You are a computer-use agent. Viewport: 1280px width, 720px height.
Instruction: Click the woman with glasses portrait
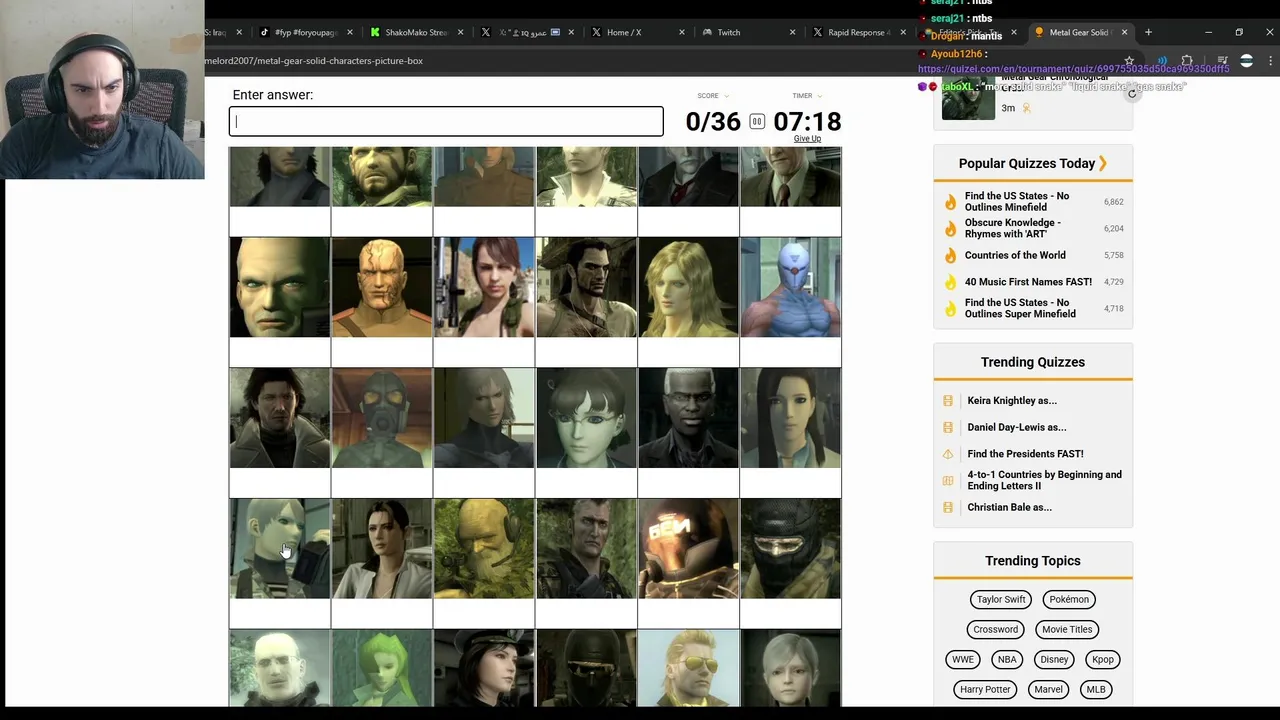(586, 418)
